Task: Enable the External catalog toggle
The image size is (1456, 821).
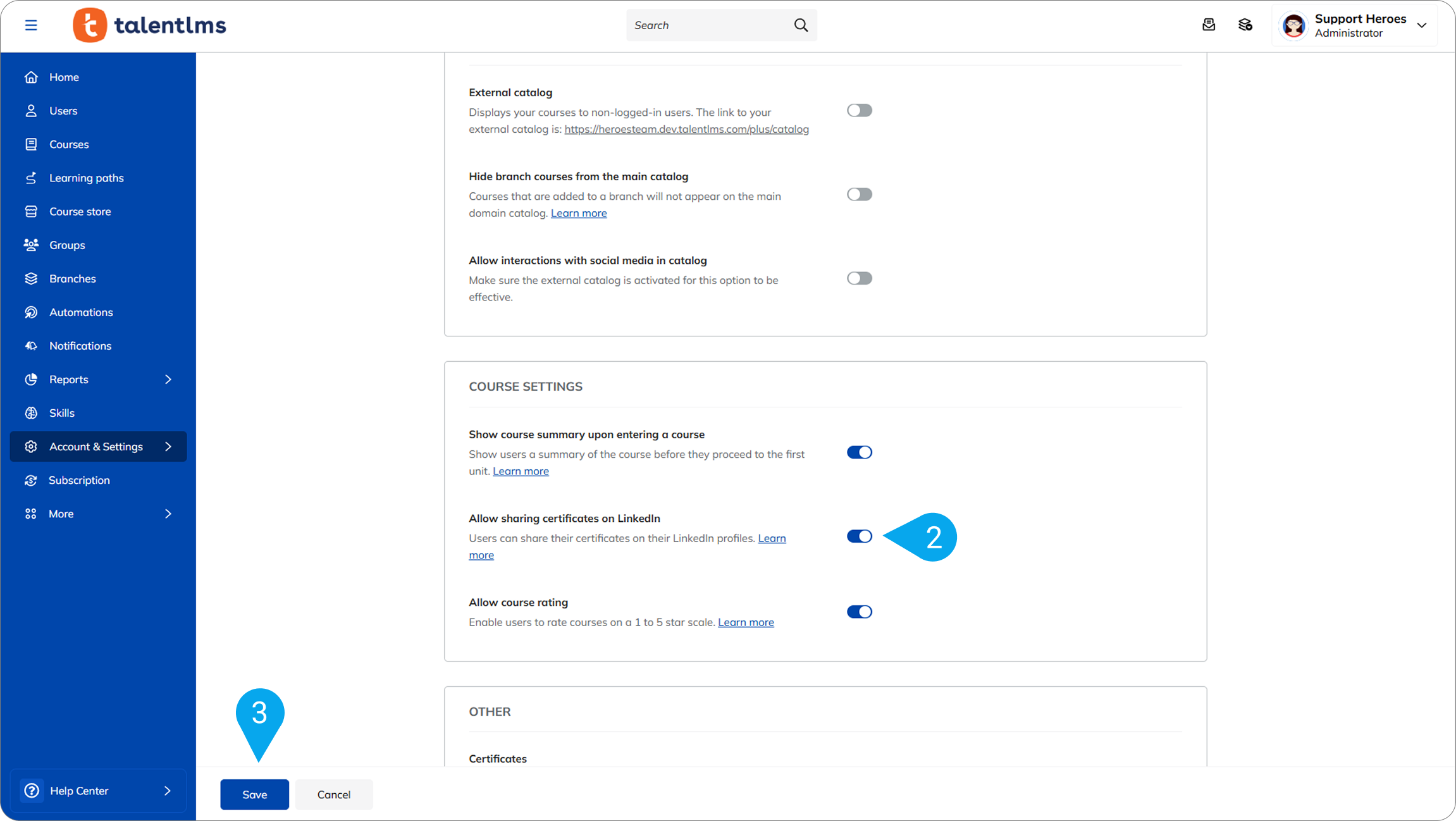Action: coord(859,111)
